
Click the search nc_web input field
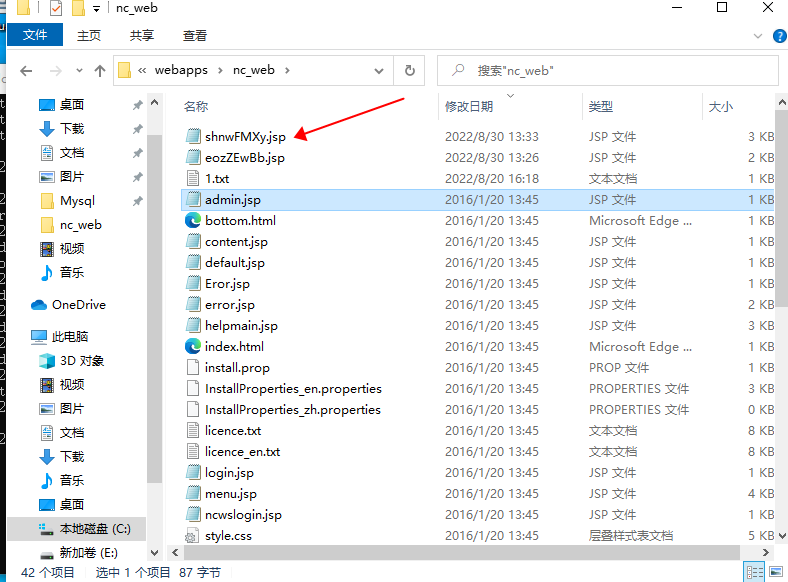pos(608,70)
